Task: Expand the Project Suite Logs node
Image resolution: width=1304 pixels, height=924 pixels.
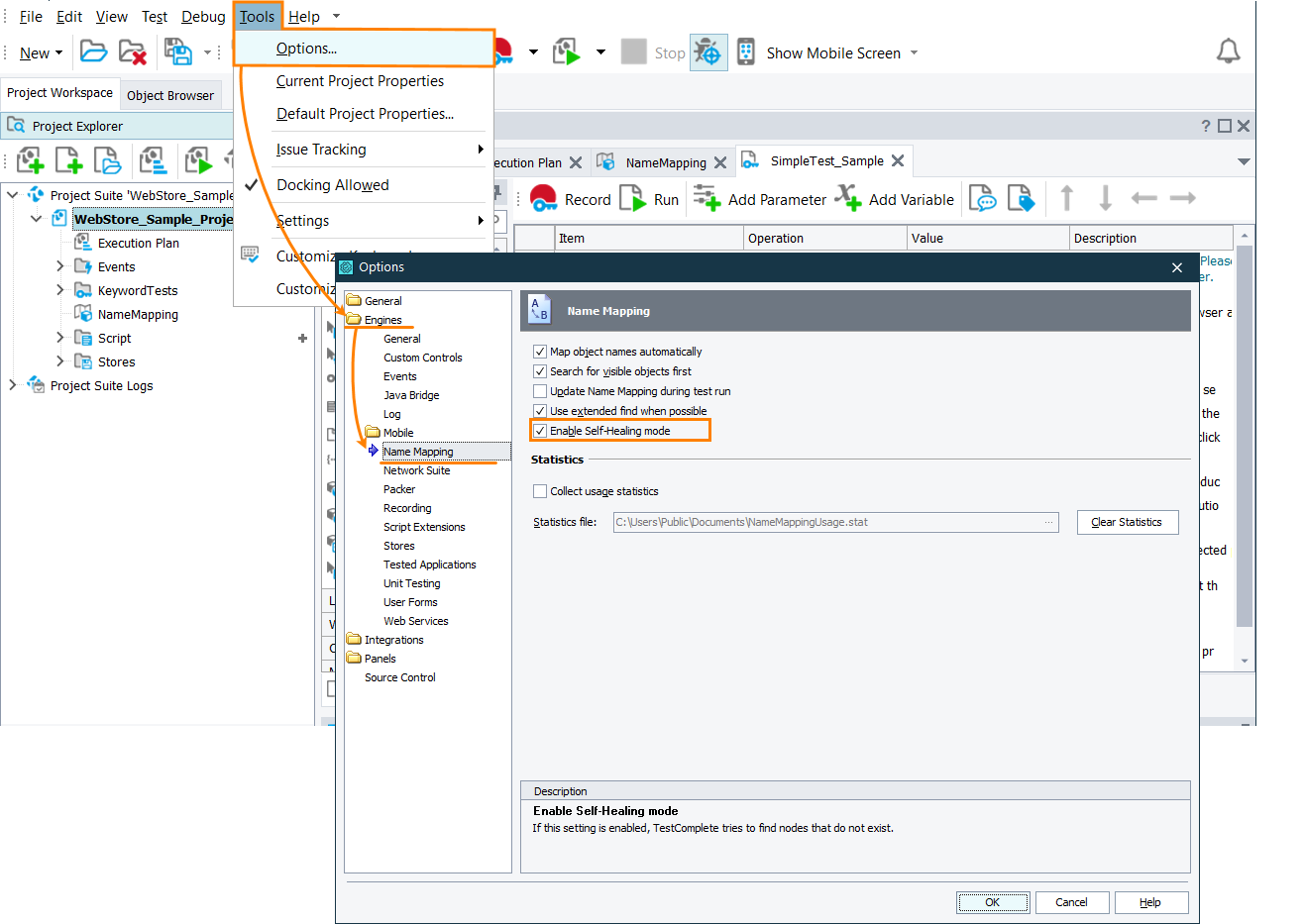Action: pyautogui.click(x=13, y=385)
